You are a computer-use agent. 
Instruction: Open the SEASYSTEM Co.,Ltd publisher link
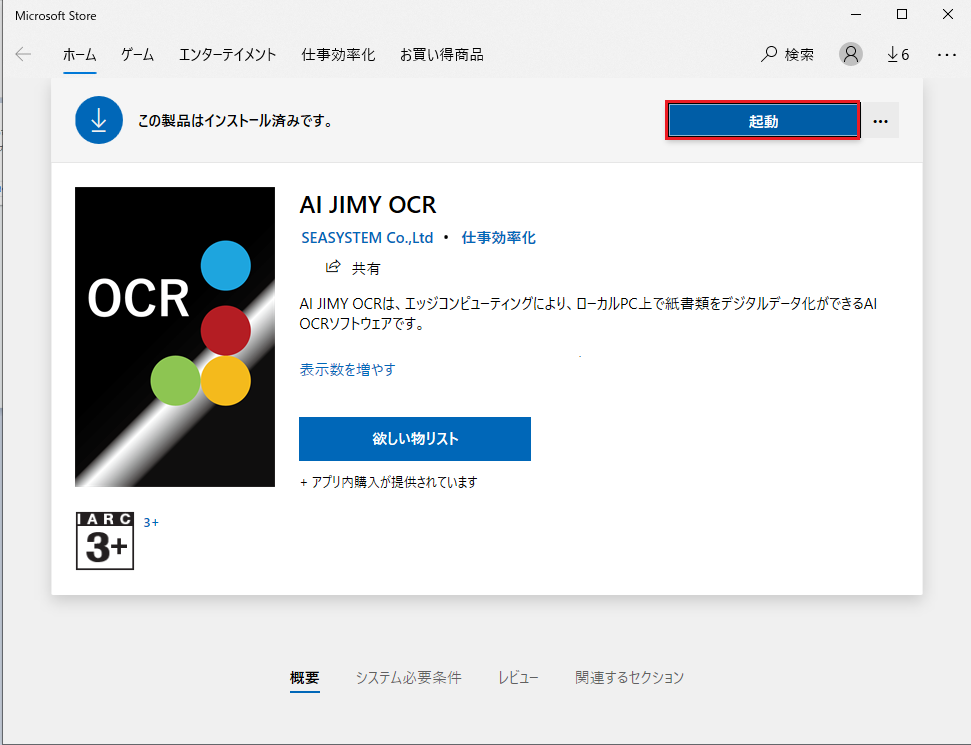pos(367,238)
